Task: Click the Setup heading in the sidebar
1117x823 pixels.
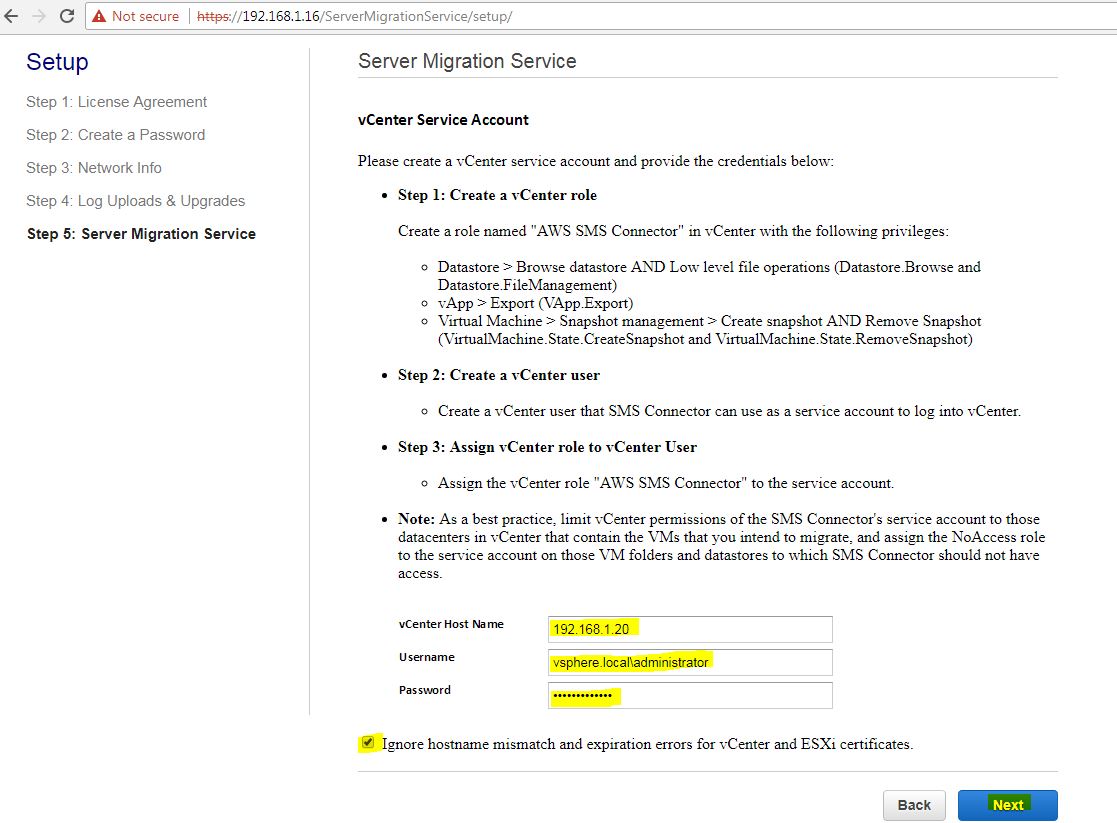Action: click(57, 62)
